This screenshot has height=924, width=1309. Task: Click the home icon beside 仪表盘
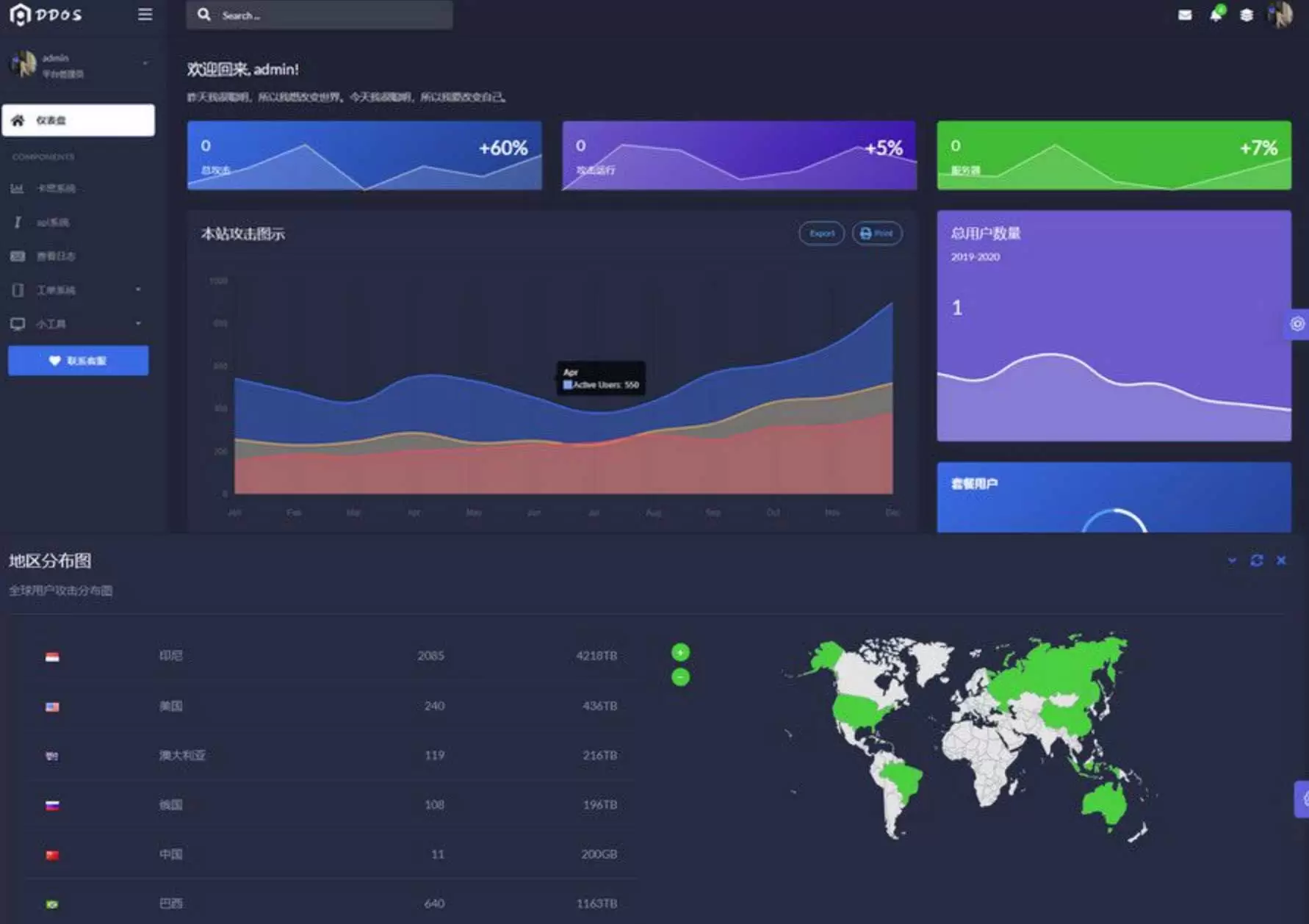pos(18,120)
